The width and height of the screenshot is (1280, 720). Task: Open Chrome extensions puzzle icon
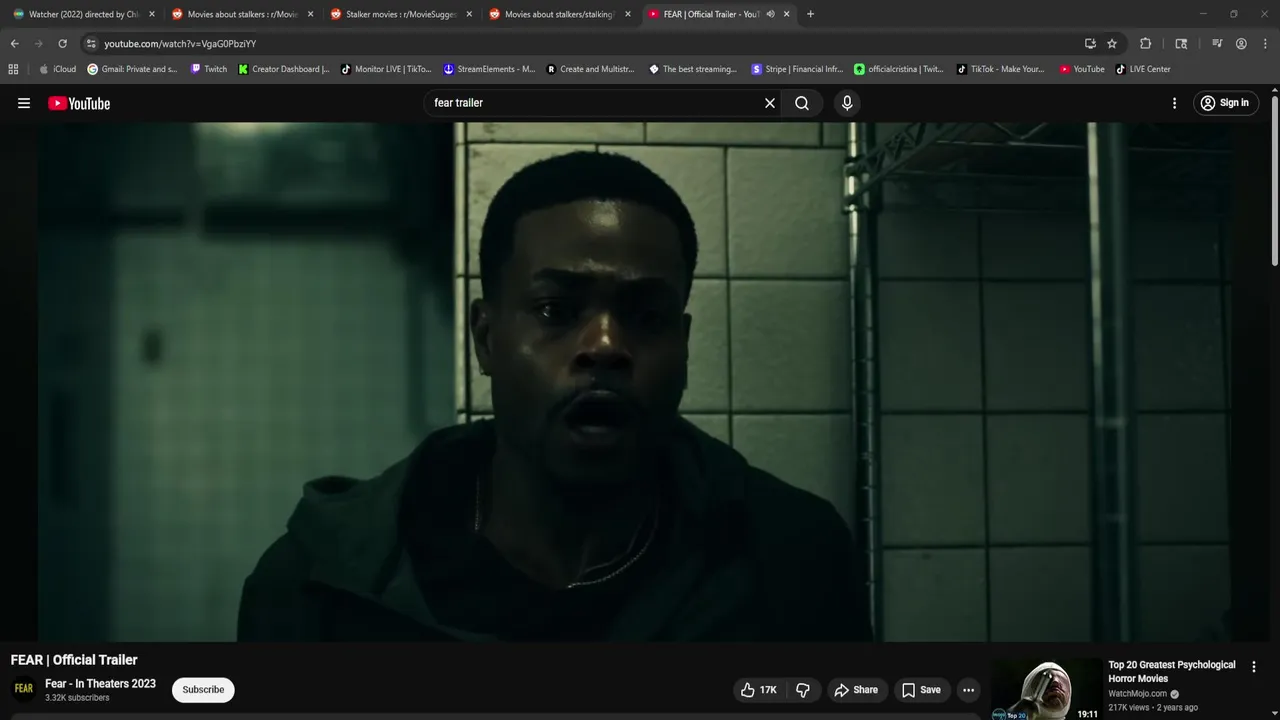[1146, 44]
